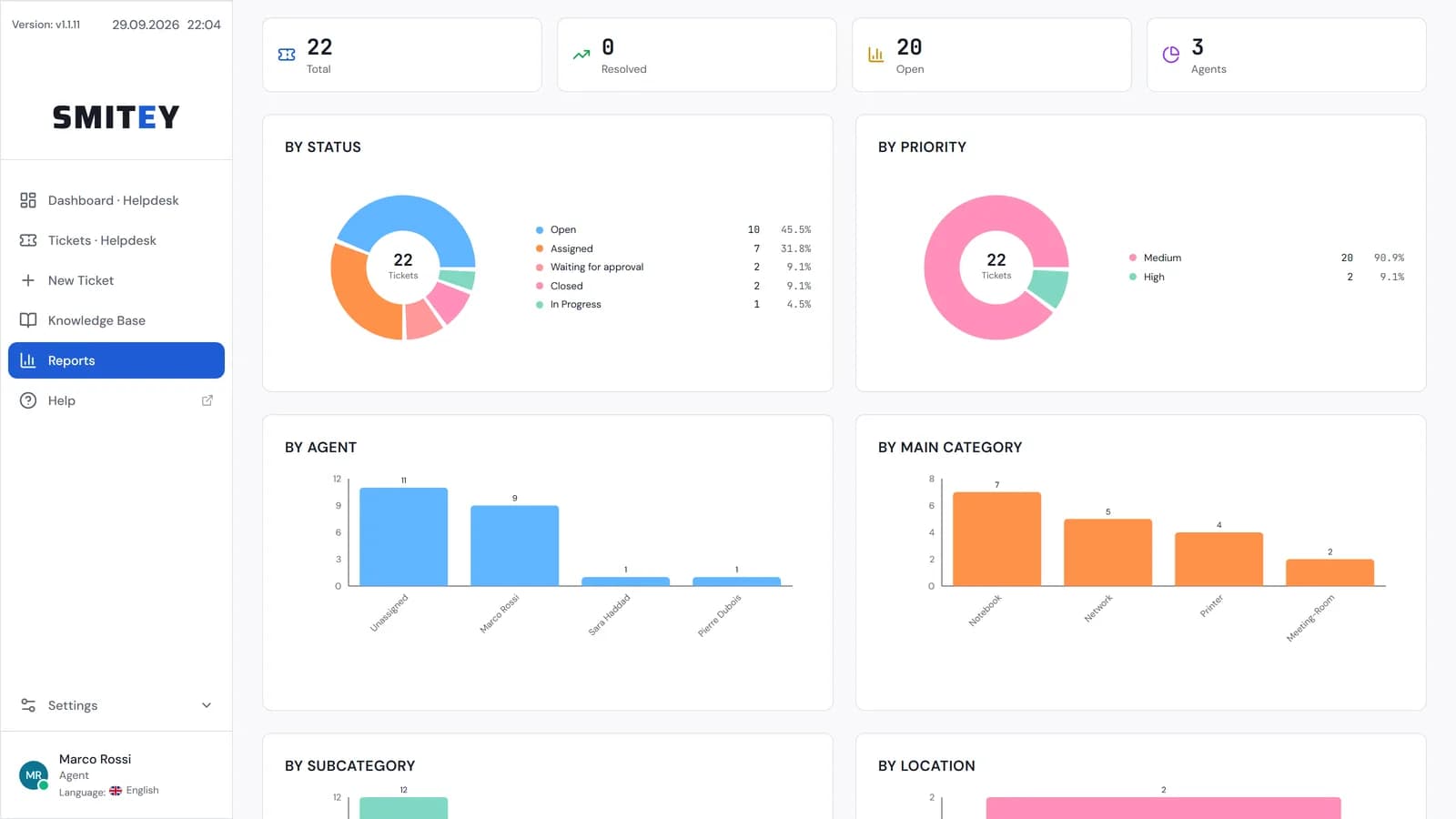The image size is (1456, 819).
Task: Click the Printer bar in category chart
Action: [1219, 559]
